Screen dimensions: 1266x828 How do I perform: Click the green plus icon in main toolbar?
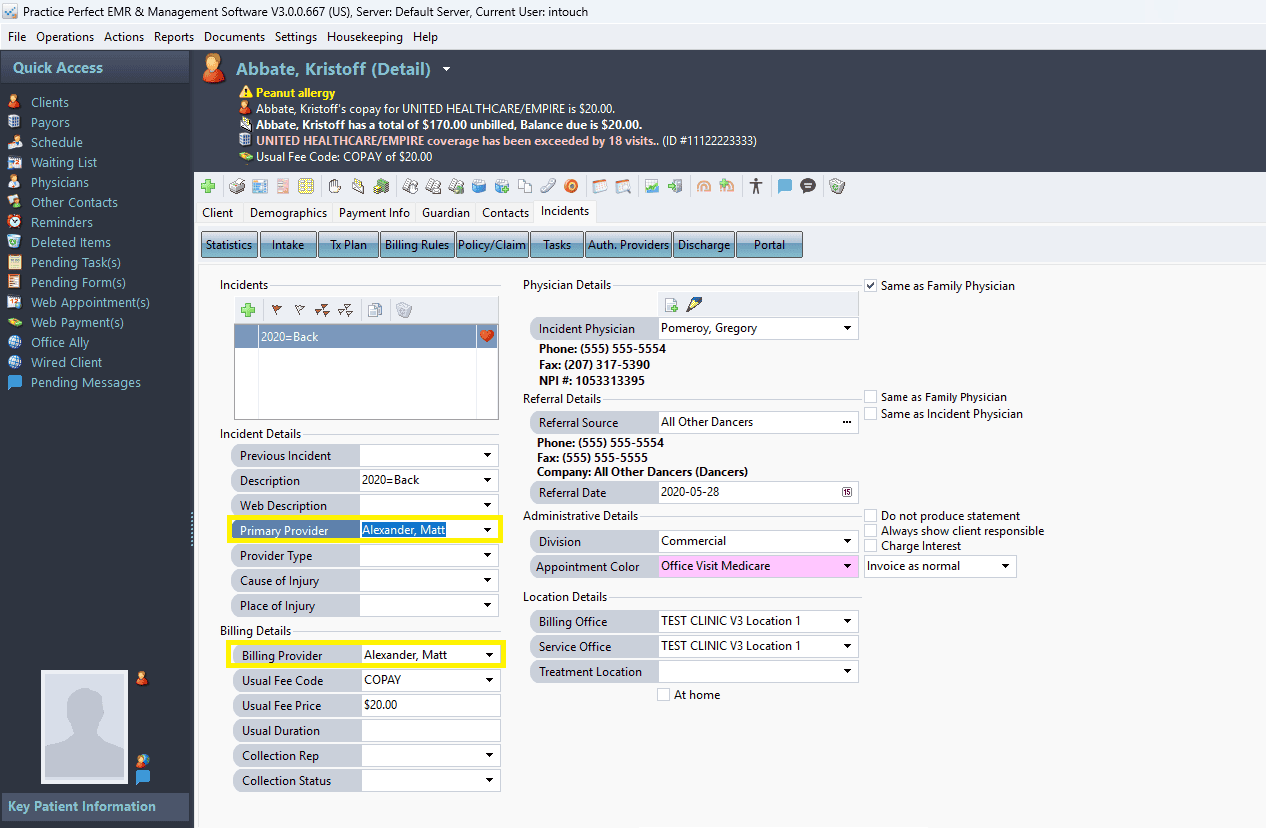(208, 186)
